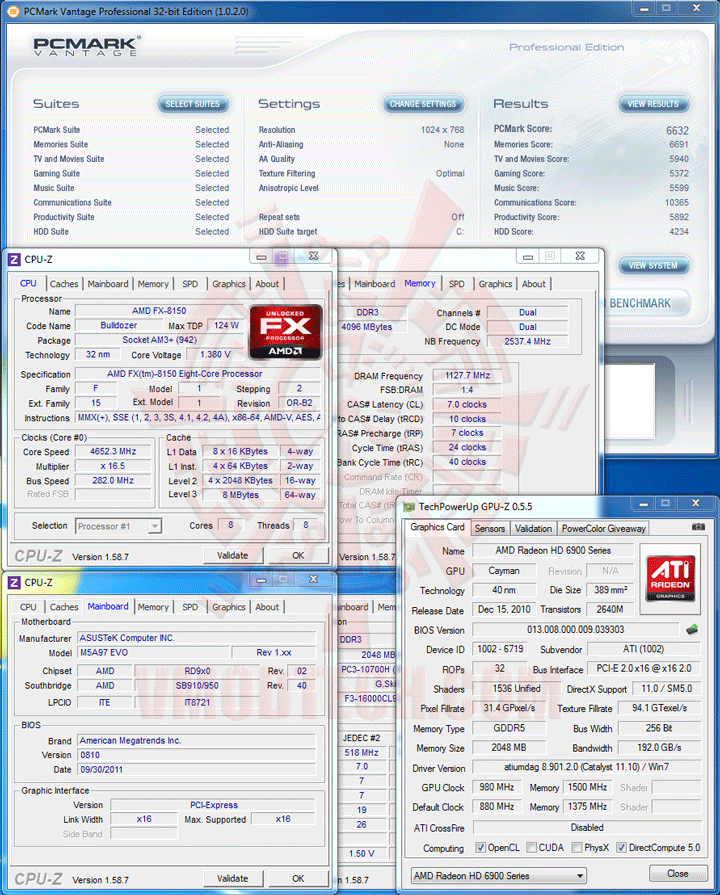Click the PCMark Score value 6632
This screenshot has height=895, width=720.
[x=677, y=131]
